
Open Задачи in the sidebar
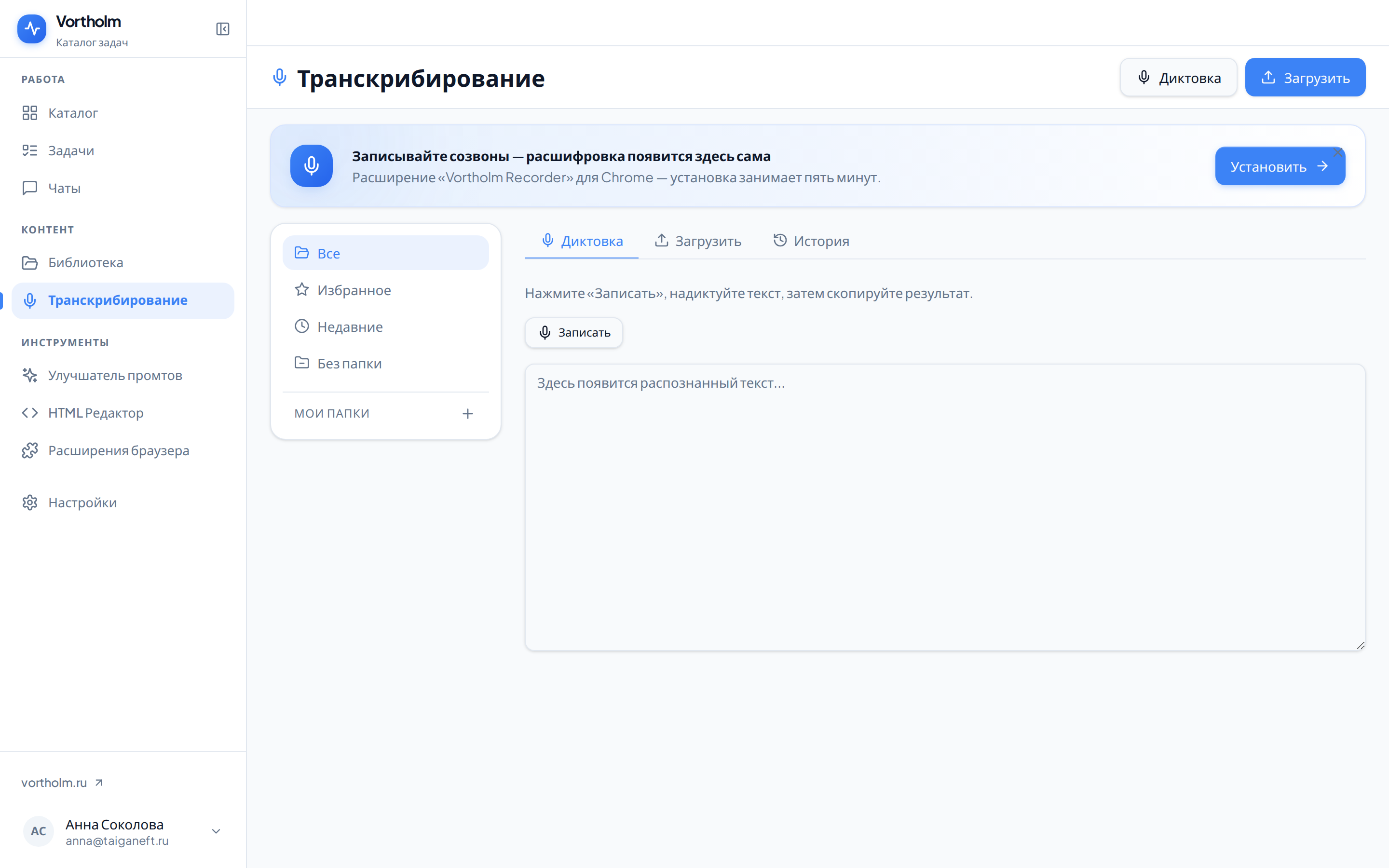tap(123, 150)
